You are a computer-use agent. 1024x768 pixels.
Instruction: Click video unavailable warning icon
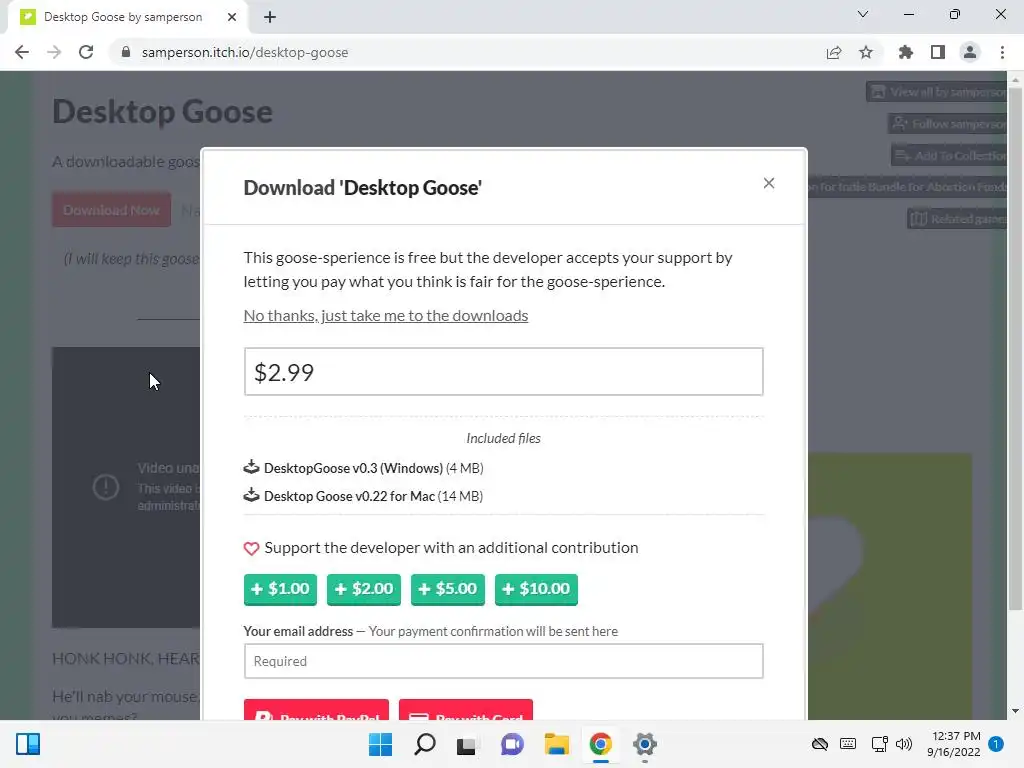pyautogui.click(x=106, y=487)
